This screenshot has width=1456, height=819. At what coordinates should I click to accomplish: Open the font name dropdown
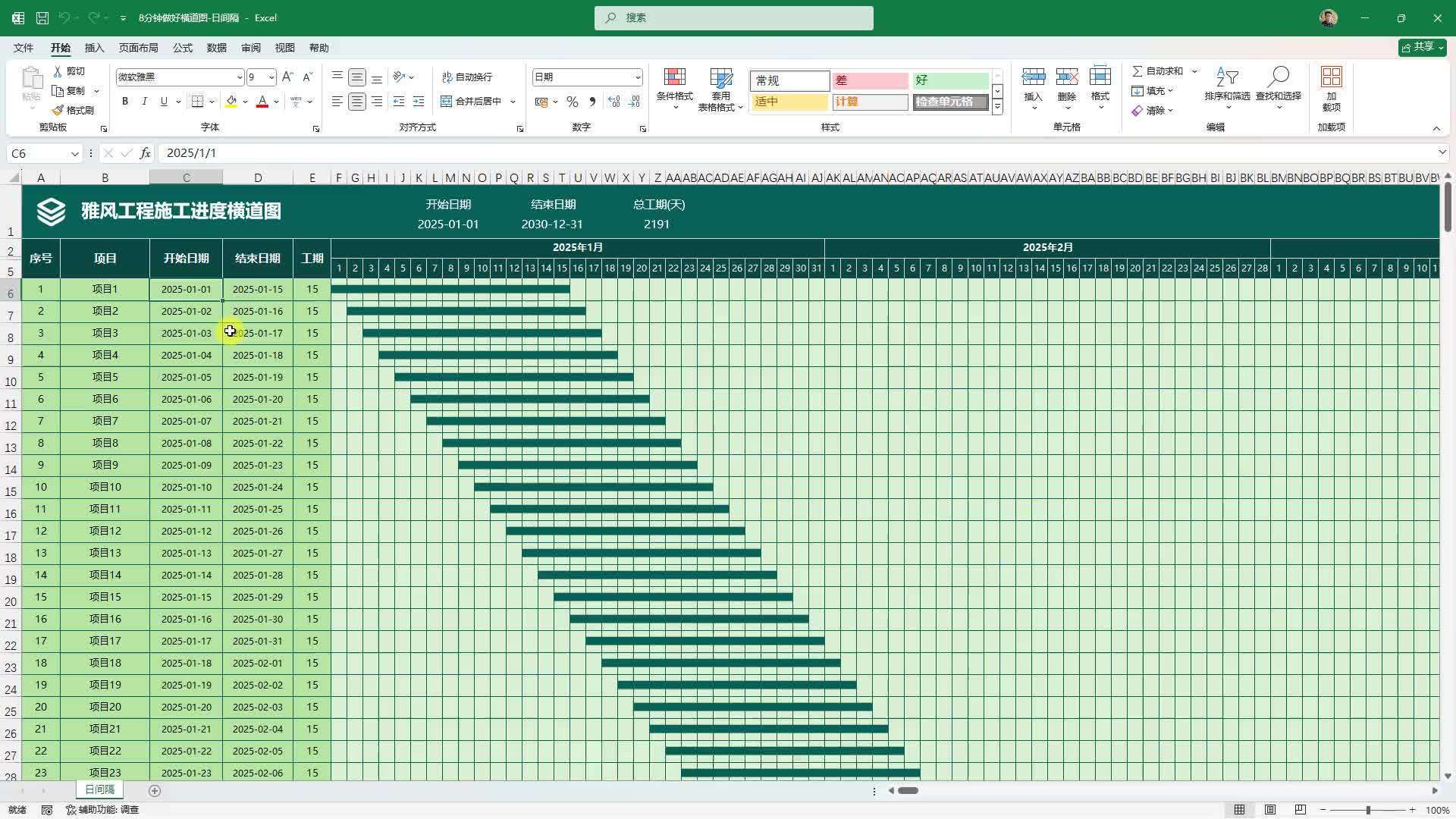(x=240, y=77)
